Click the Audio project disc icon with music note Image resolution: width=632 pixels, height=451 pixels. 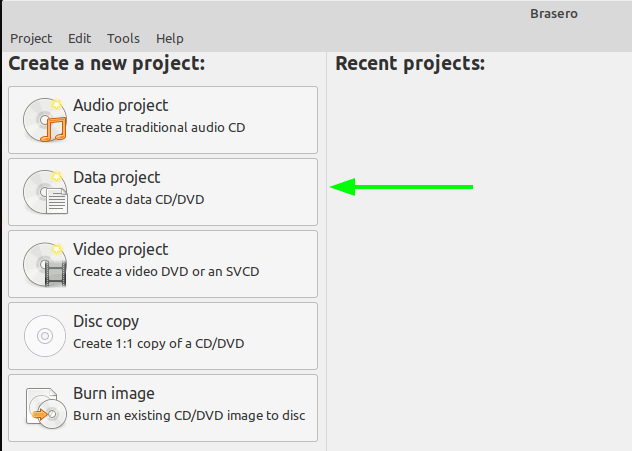click(x=44, y=120)
